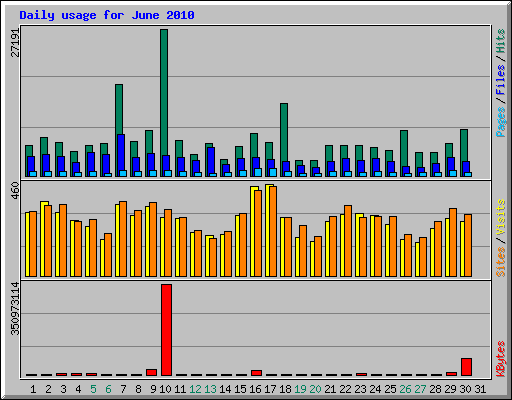Click day label 9 on x-axis
The width and height of the screenshot is (512, 400).
pyautogui.click(x=153, y=389)
